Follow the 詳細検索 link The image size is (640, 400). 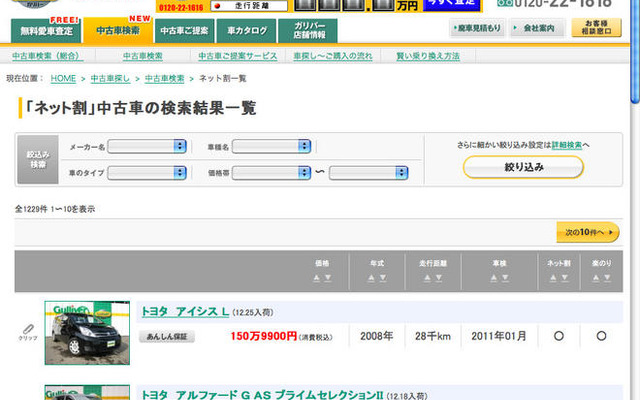pyautogui.click(x=567, y=145)
